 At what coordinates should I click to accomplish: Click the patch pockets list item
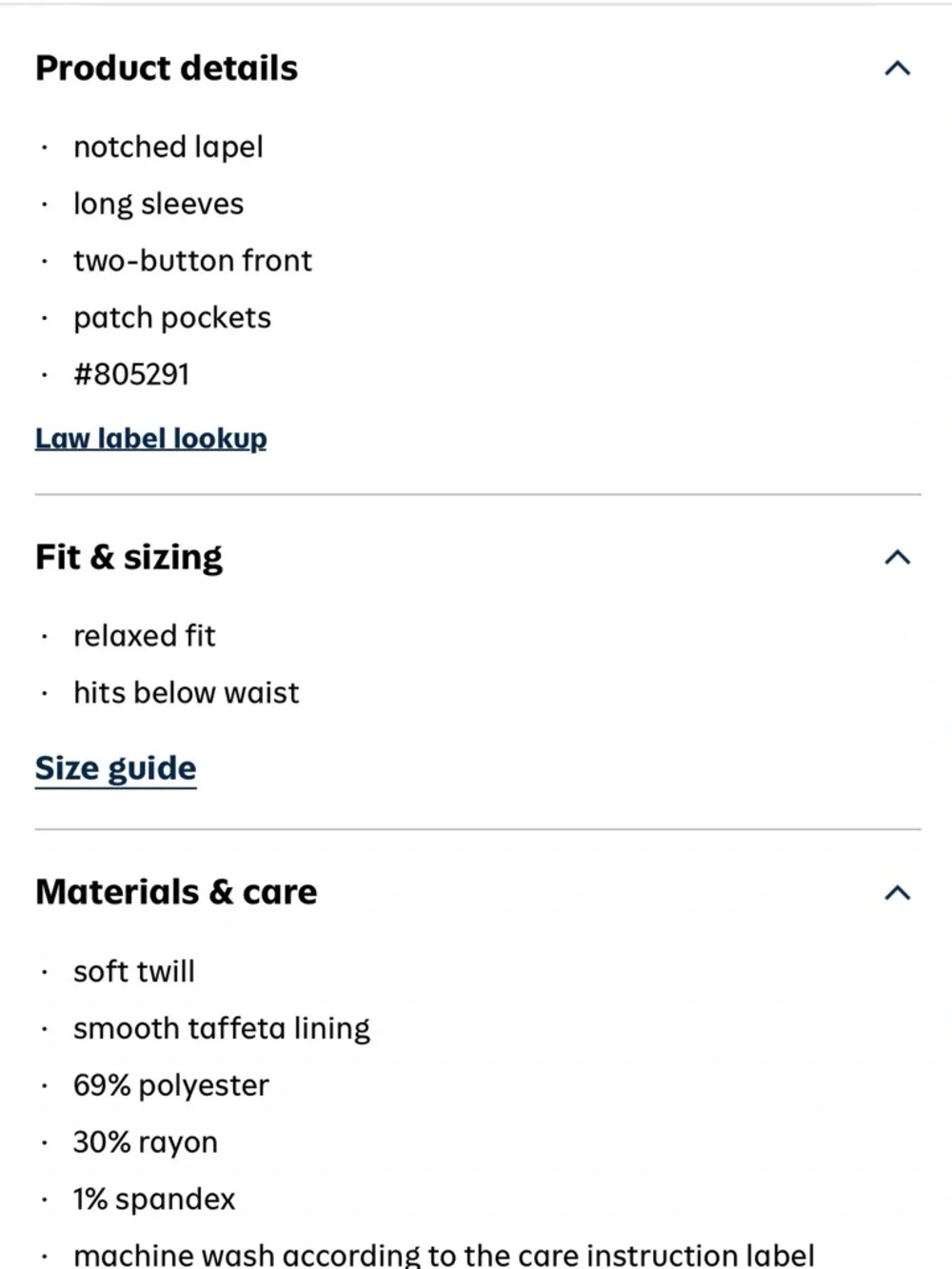pos(172,318)
